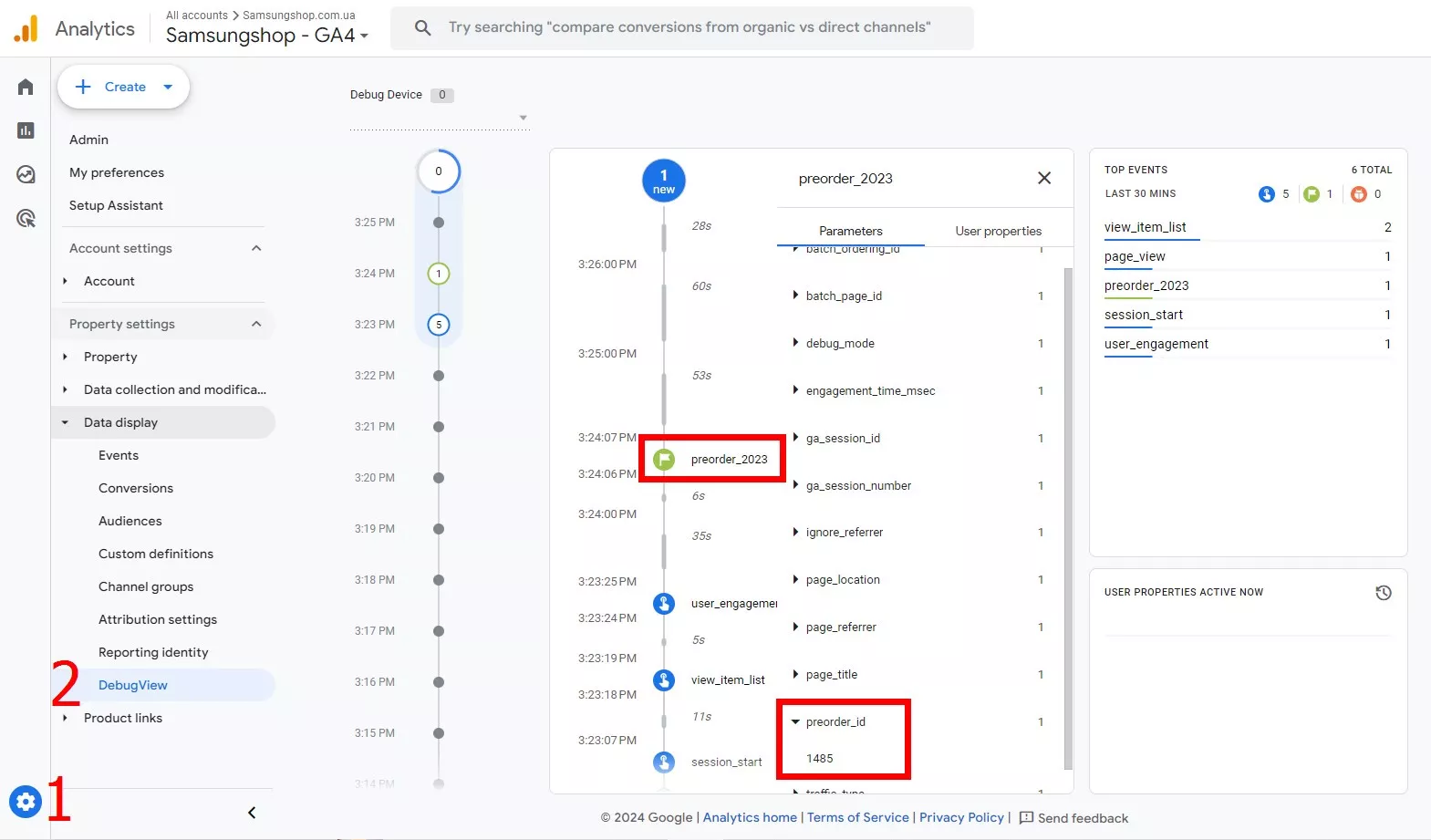Open the Terms of Service link

click(858, 817)
